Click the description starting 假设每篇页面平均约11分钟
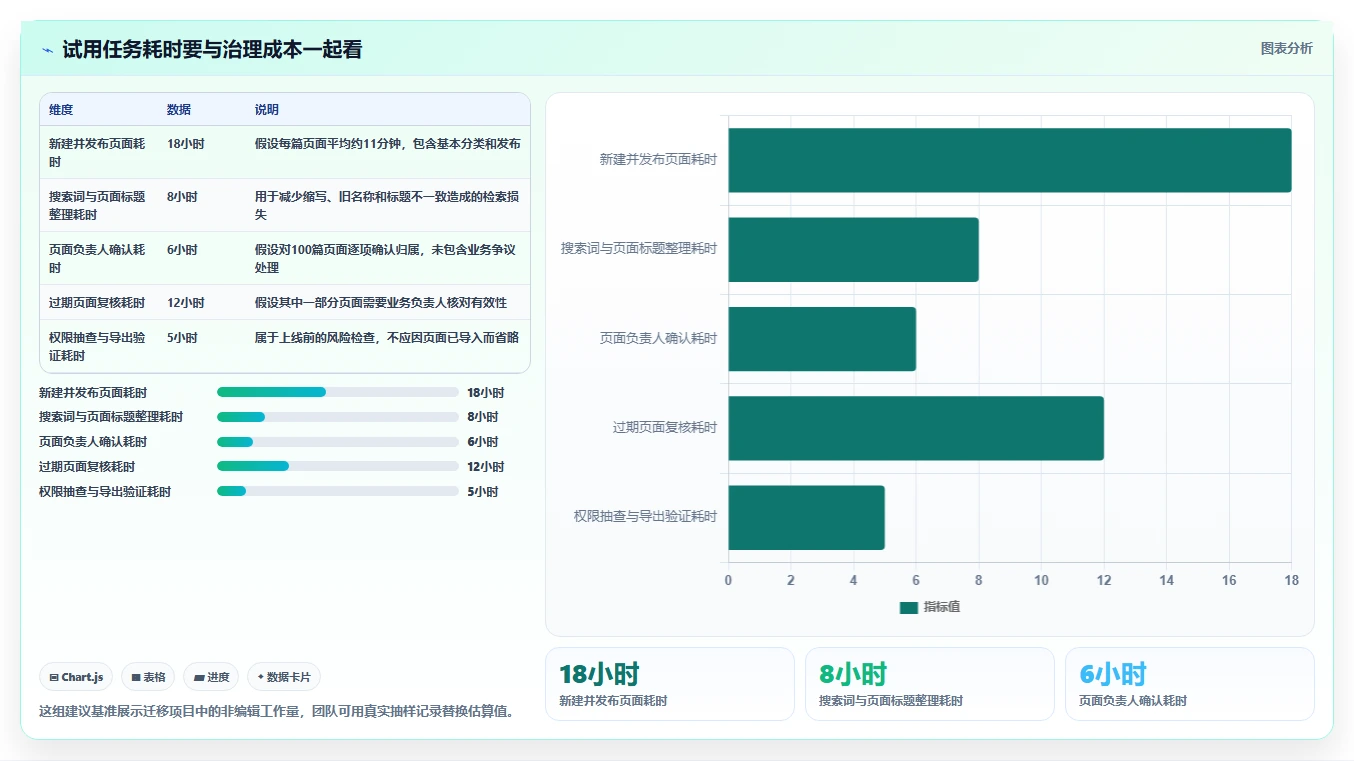1354x761 pixels. 388,144
